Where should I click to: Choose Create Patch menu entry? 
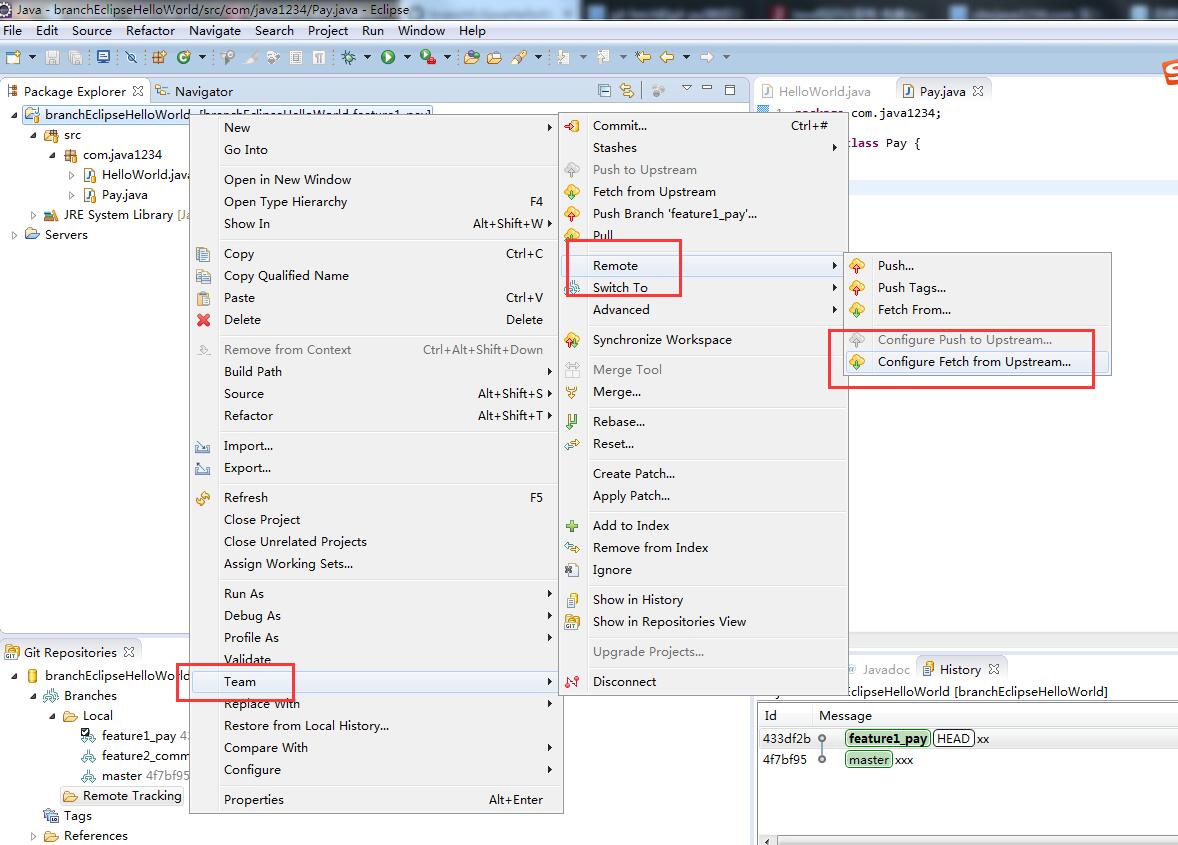[x=702, y=474]
